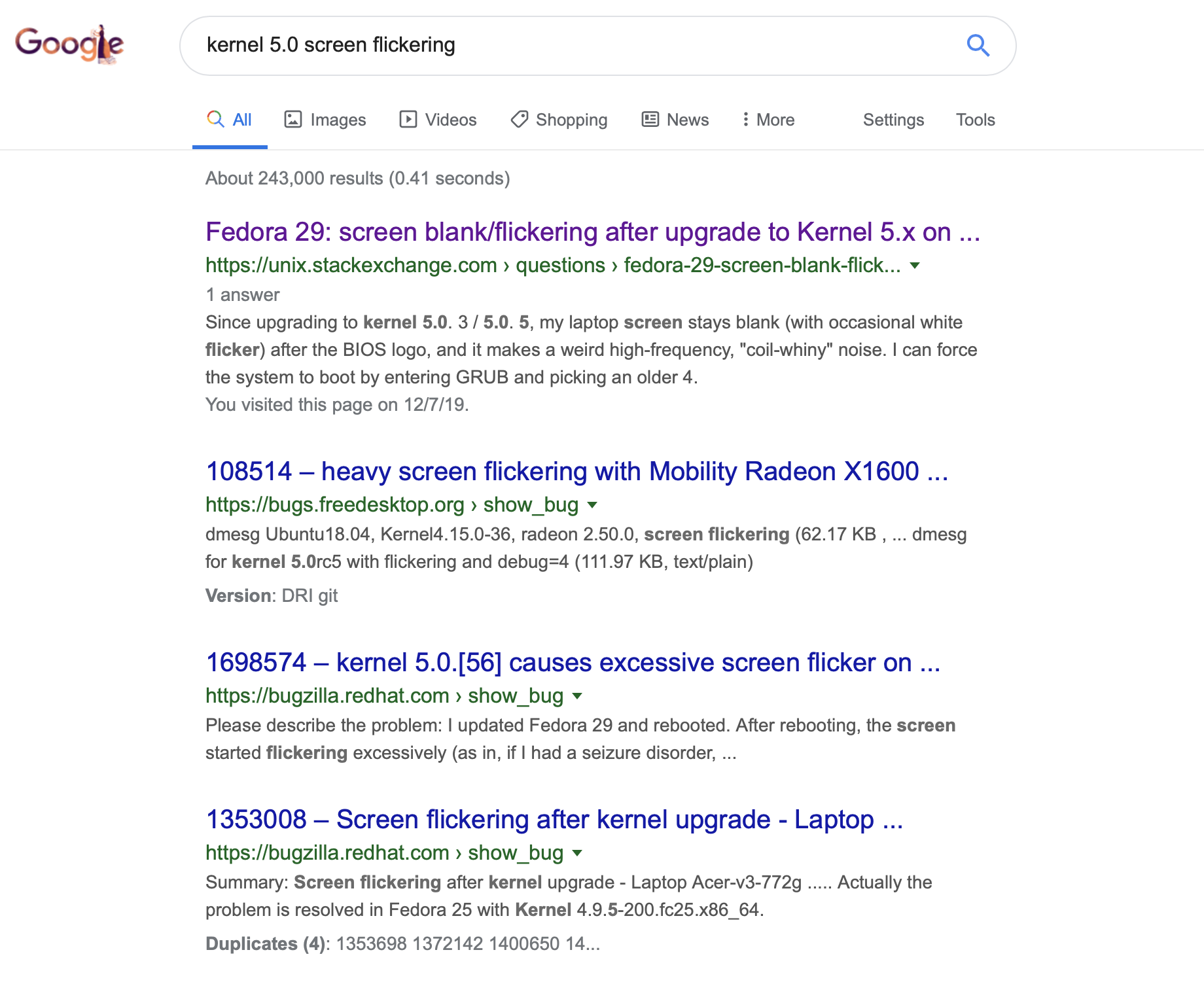
Task: Open the Fedora 29 screen blank/flickering result
Action: pyautogui.click(x=592, y=232)
